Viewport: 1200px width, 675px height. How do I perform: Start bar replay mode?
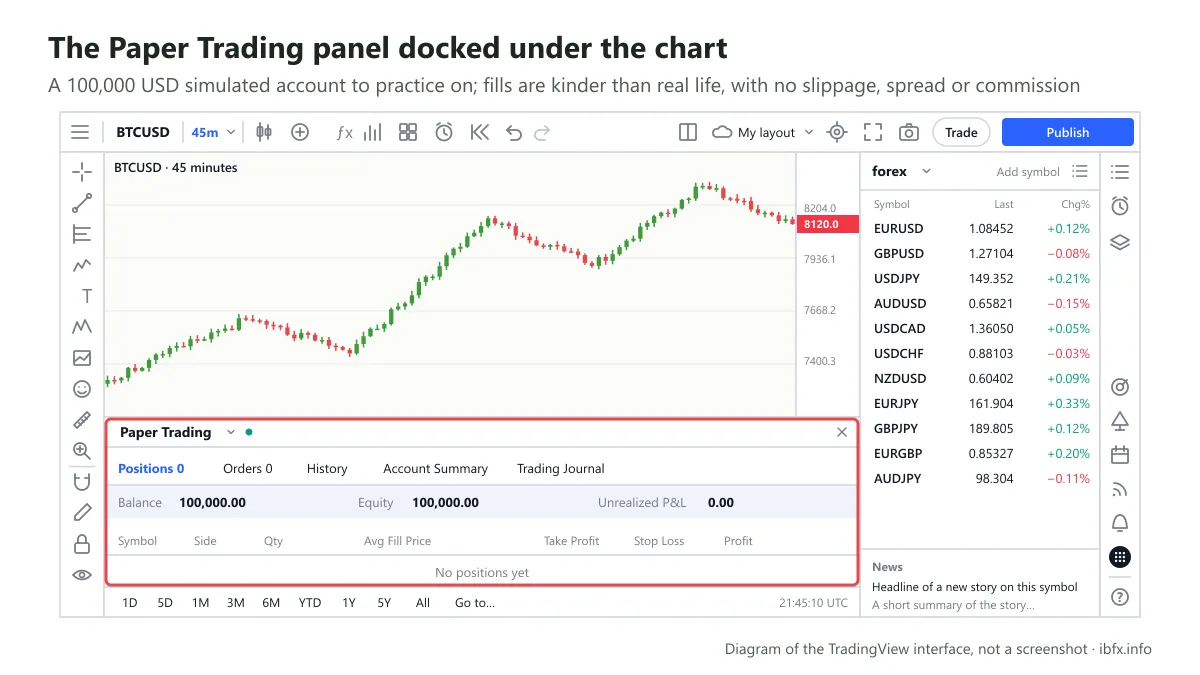click(480, 132)
